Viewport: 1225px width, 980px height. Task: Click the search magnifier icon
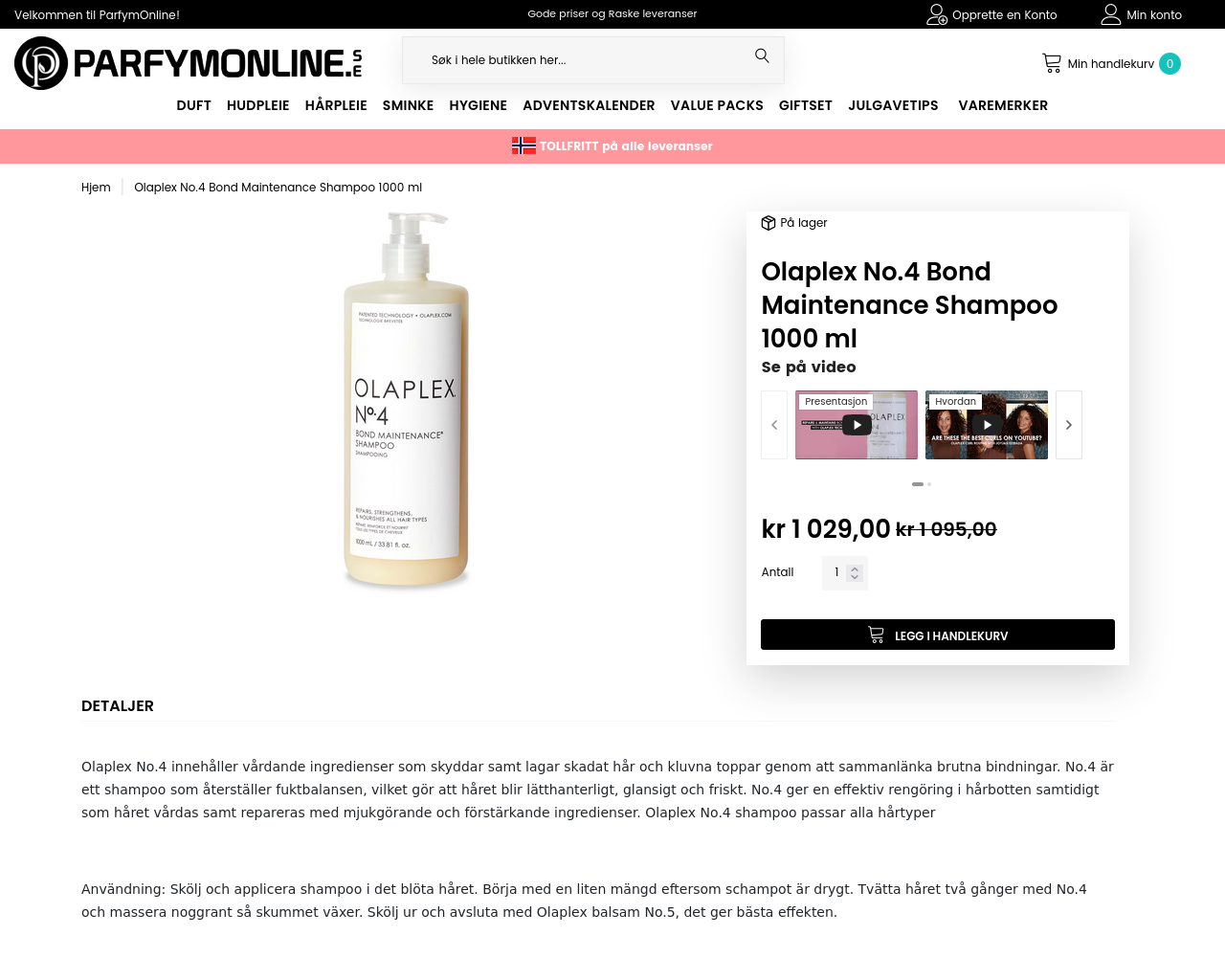(x=762, y=56)
